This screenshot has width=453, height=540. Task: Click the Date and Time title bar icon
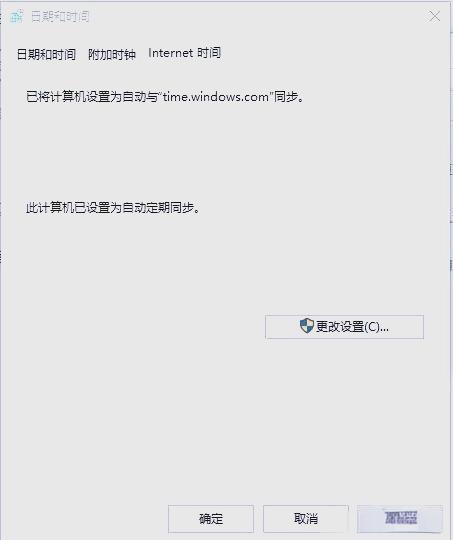[17, 17]
